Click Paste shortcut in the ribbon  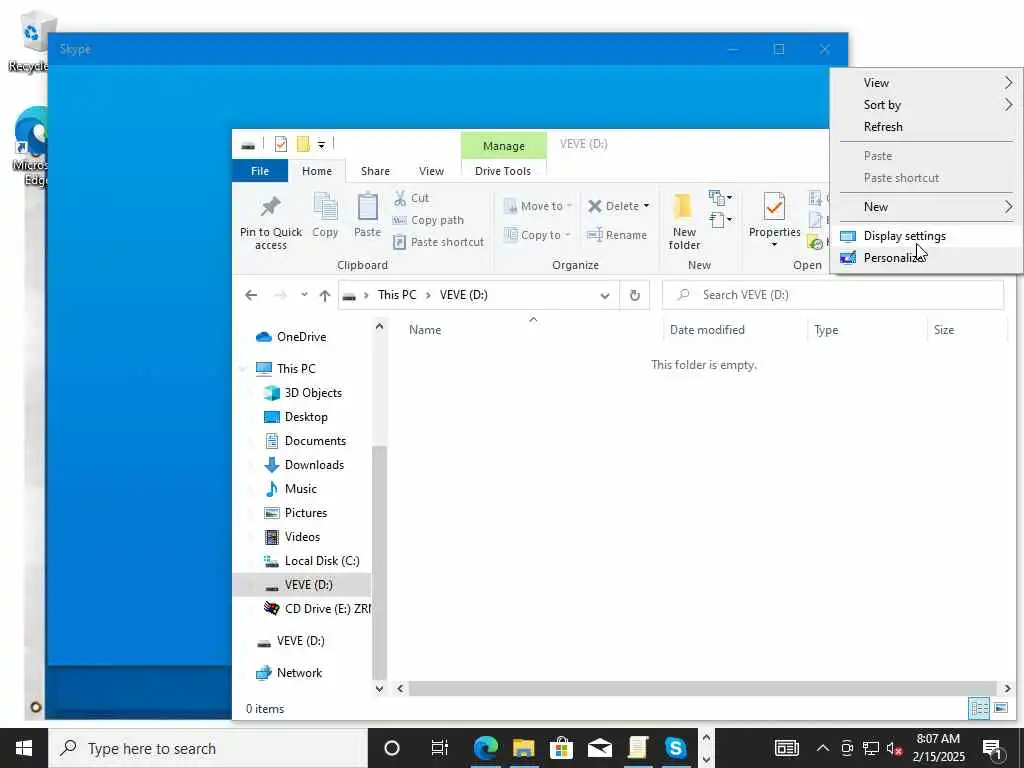439,242
